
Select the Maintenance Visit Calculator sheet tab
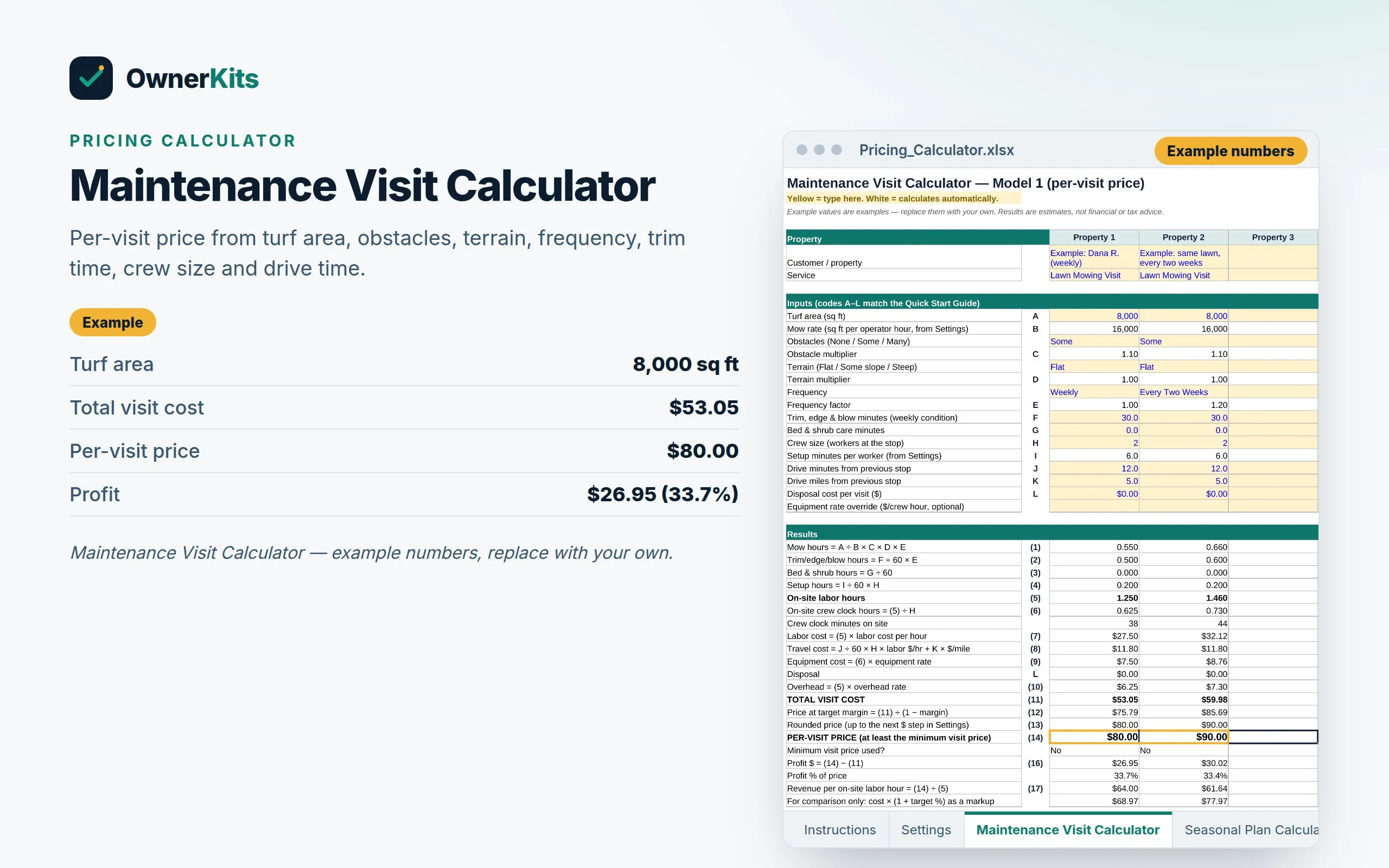click(1068, 830)
